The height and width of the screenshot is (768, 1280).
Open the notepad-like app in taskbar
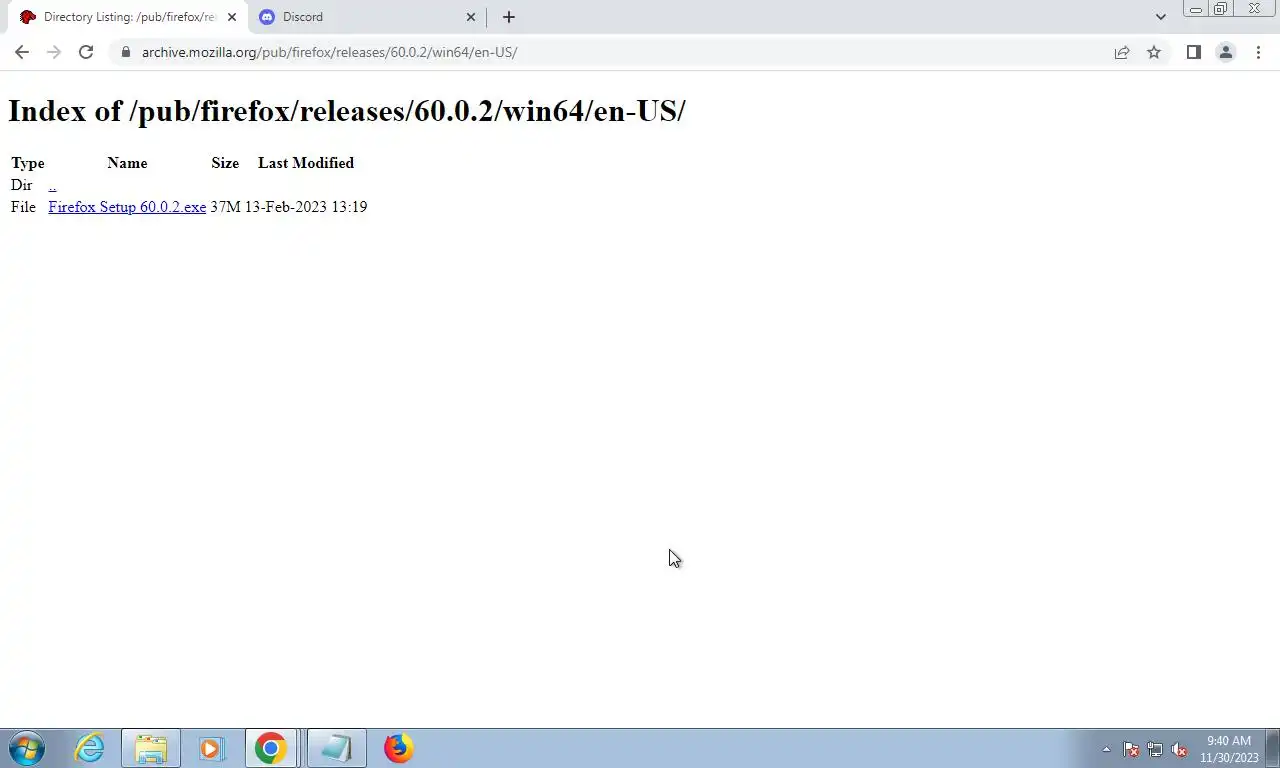click(336, 748)
